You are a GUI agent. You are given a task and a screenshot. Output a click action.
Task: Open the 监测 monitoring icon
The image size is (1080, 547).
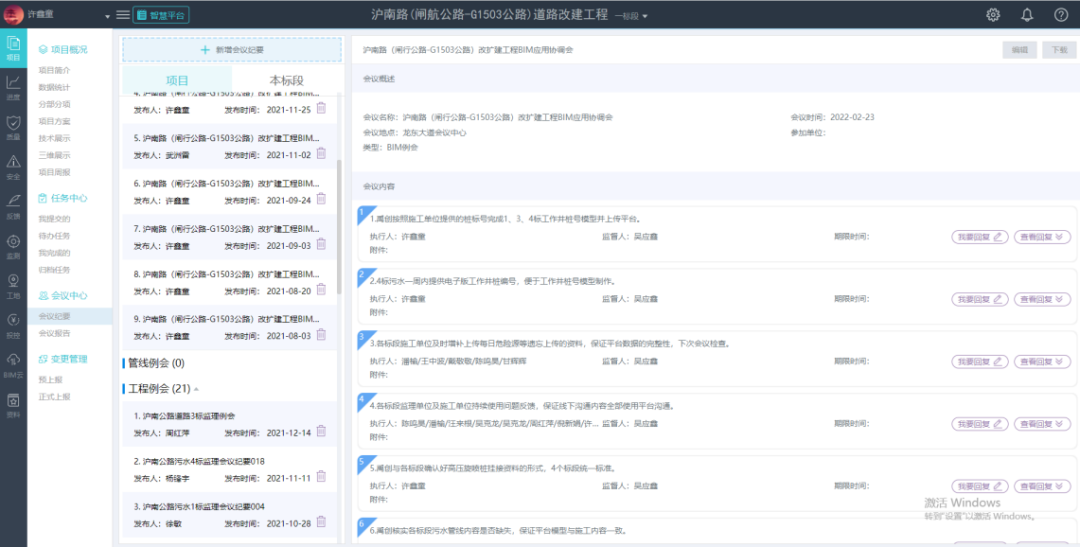[13, 247]
